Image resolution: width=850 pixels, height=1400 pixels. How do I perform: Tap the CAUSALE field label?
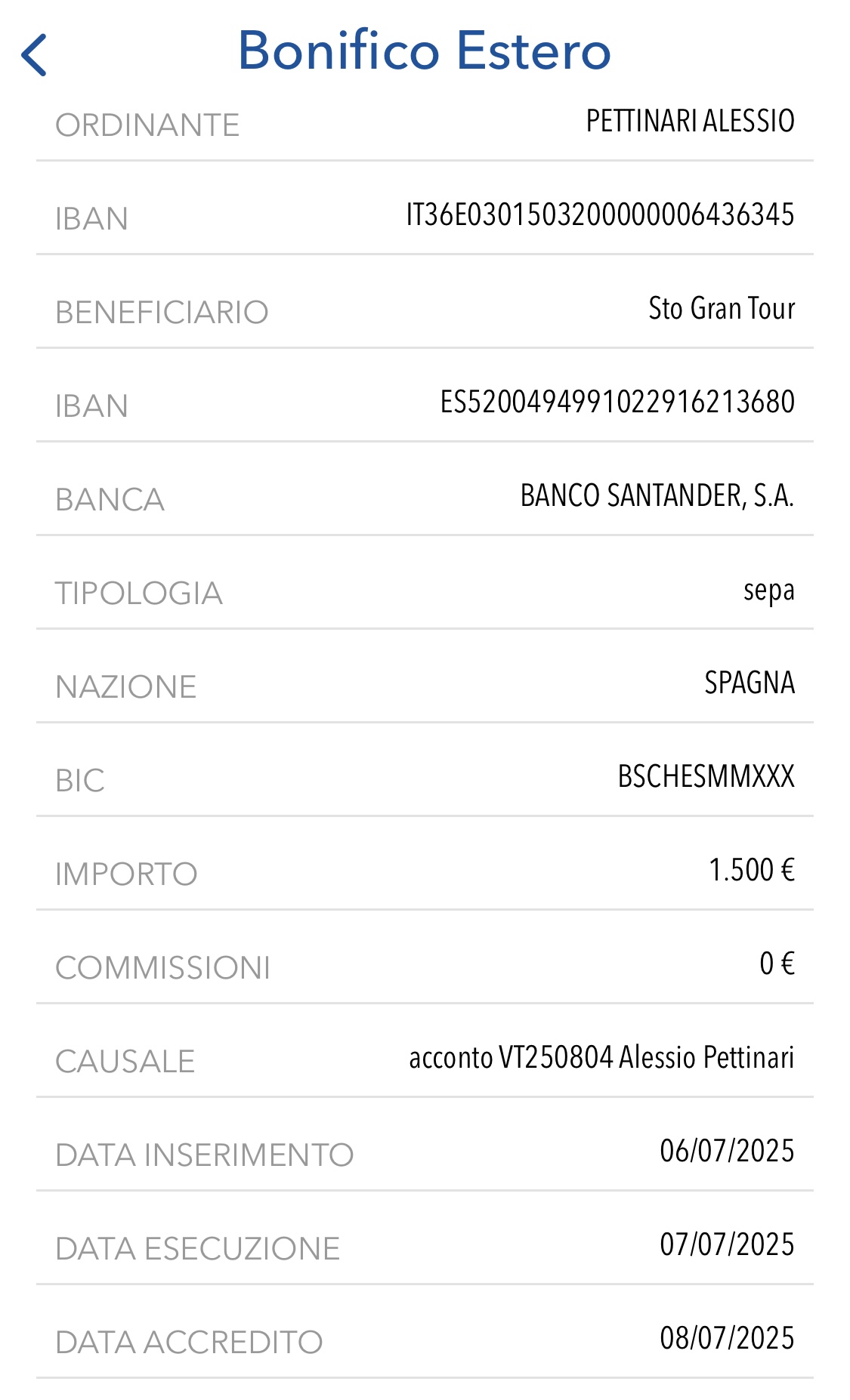tap(125, 1062)
